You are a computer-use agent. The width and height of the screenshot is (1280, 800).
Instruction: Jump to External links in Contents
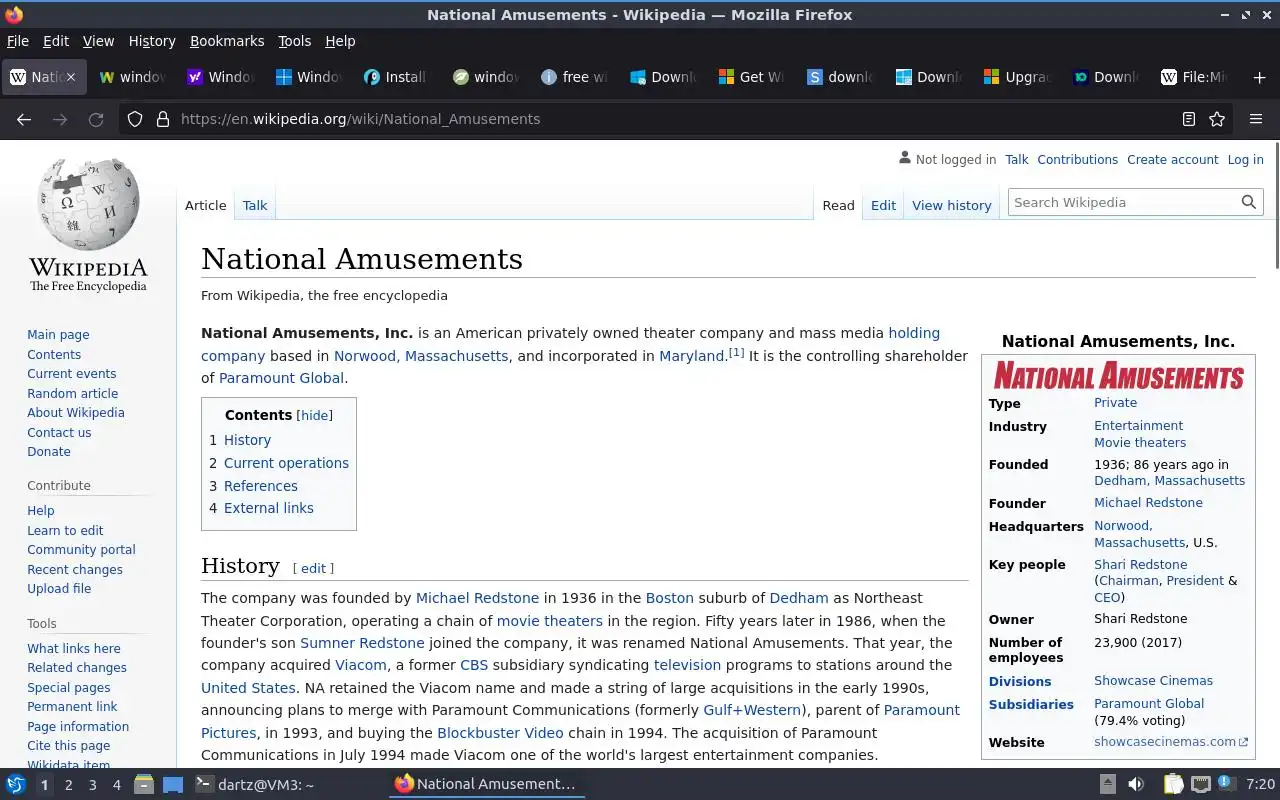tap(269, 508)
